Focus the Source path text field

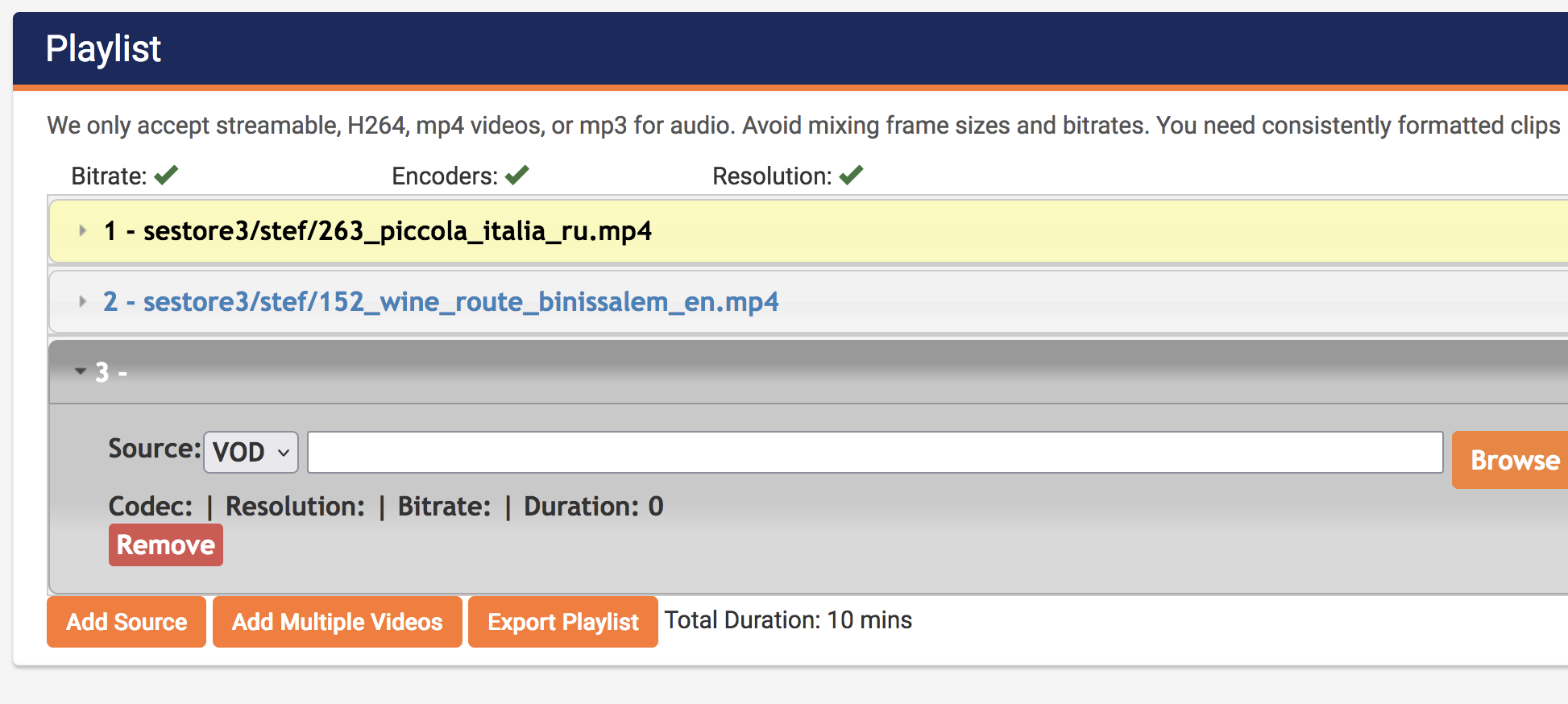[x=874, y=452]
